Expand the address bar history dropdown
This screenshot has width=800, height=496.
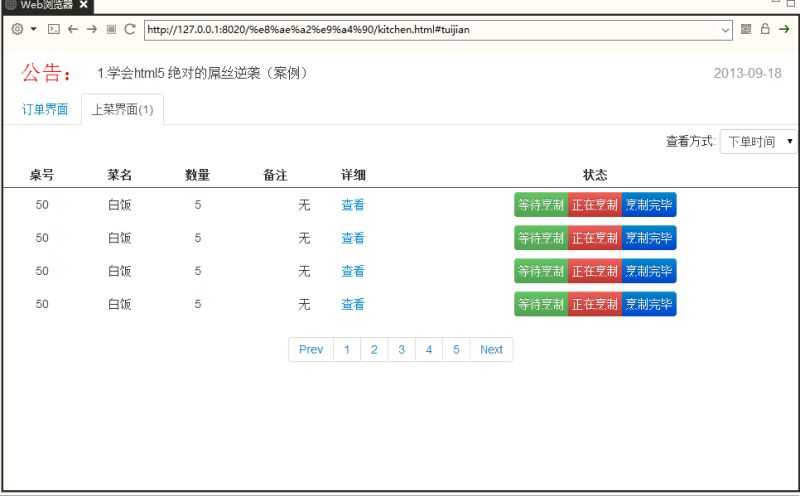(725, 30)
